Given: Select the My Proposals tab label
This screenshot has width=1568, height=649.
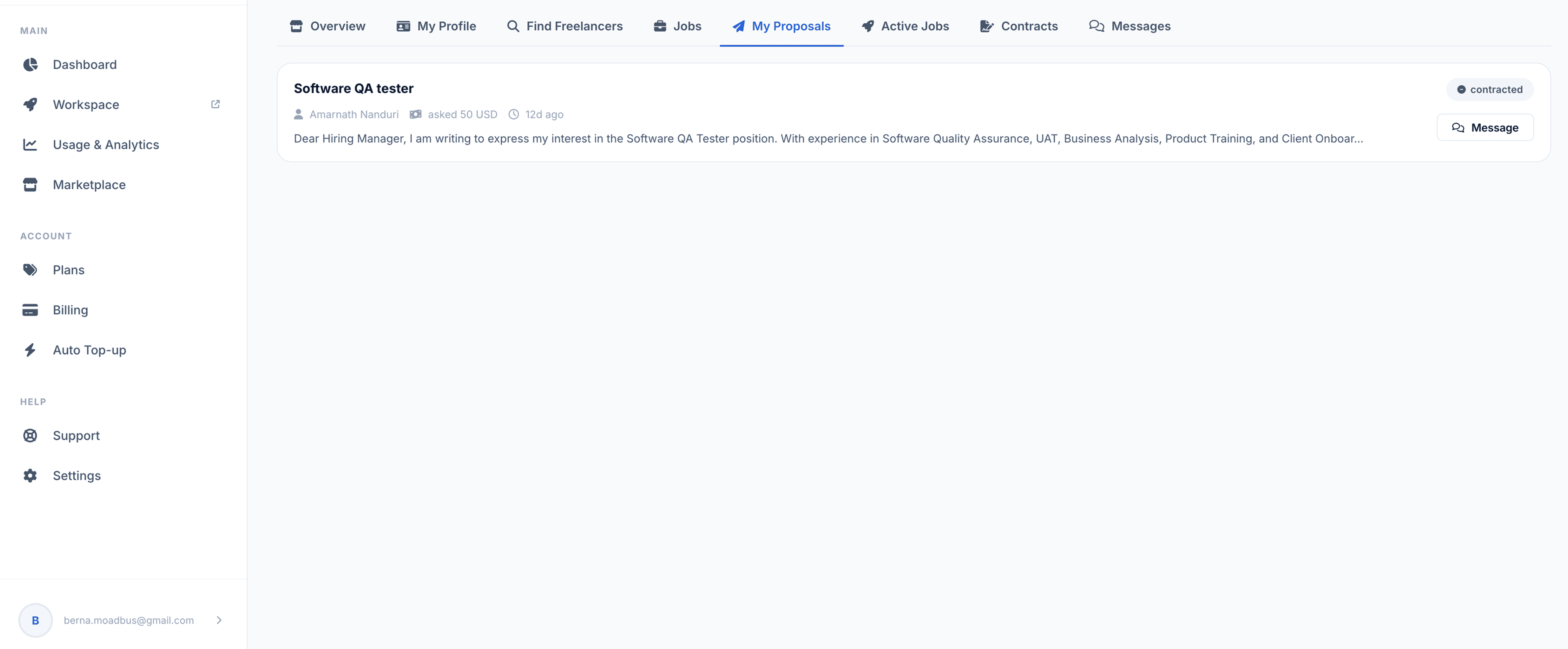Looking at the screenshot, I should coord(791,26).
